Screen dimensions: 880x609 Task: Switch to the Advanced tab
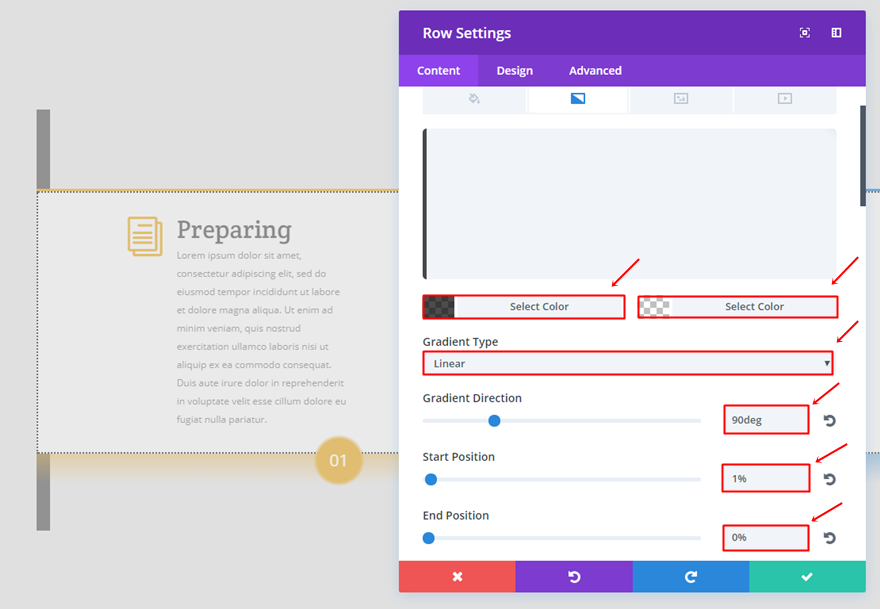click(595, 71)
